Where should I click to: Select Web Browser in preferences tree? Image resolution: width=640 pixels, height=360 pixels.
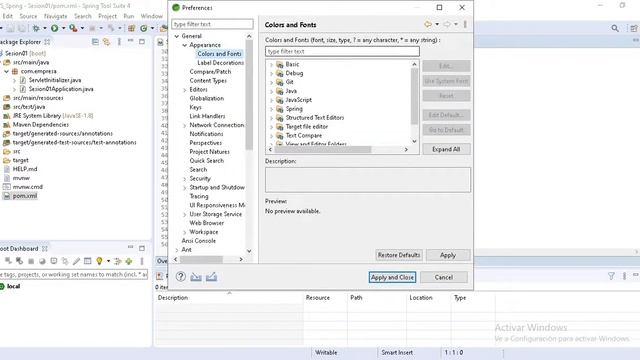click(x=207, y=223)
